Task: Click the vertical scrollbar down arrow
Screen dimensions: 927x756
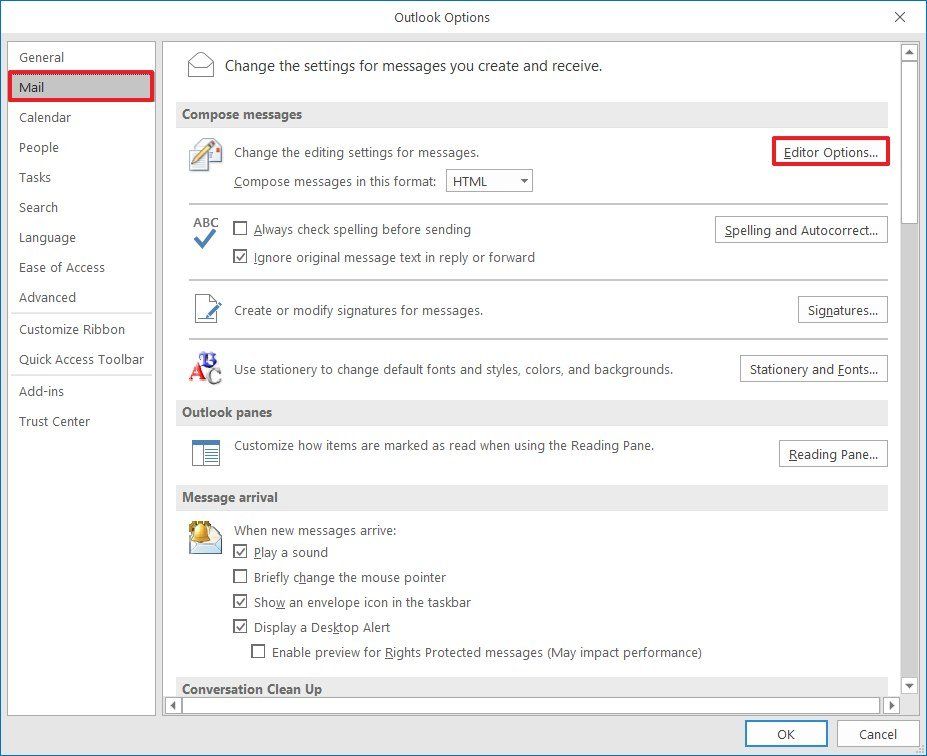Action: tap(909, 686)
